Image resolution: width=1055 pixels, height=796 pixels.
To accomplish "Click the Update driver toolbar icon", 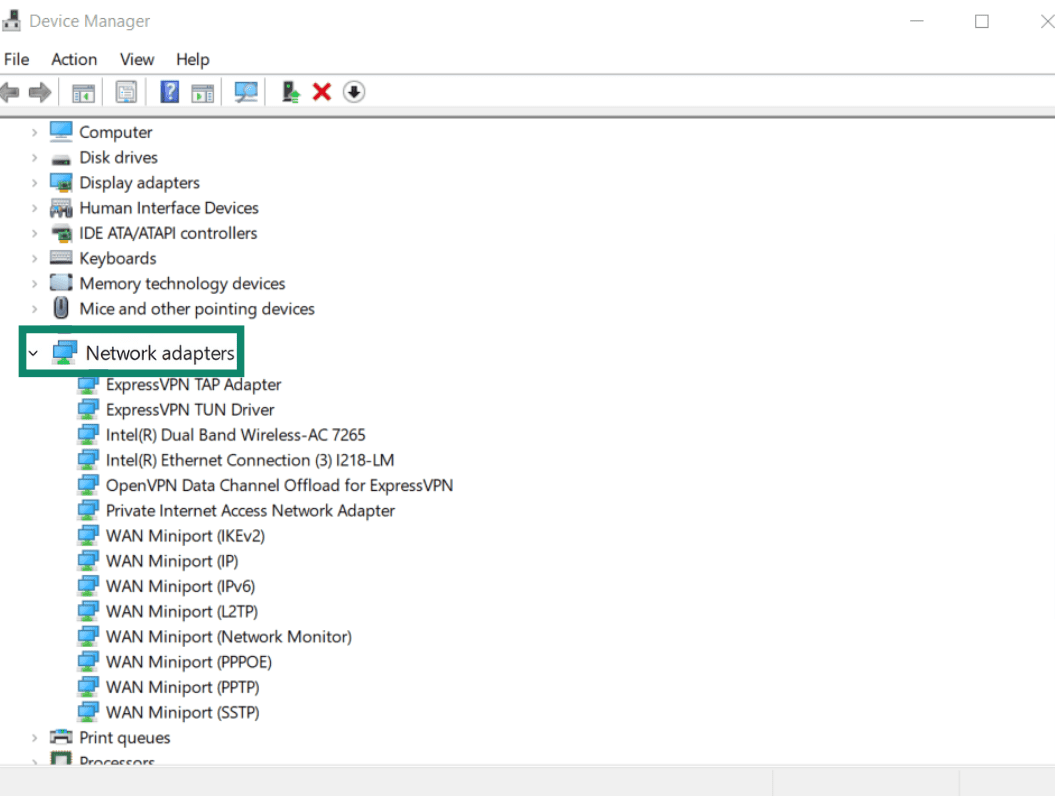I will [x=290, y=91].
